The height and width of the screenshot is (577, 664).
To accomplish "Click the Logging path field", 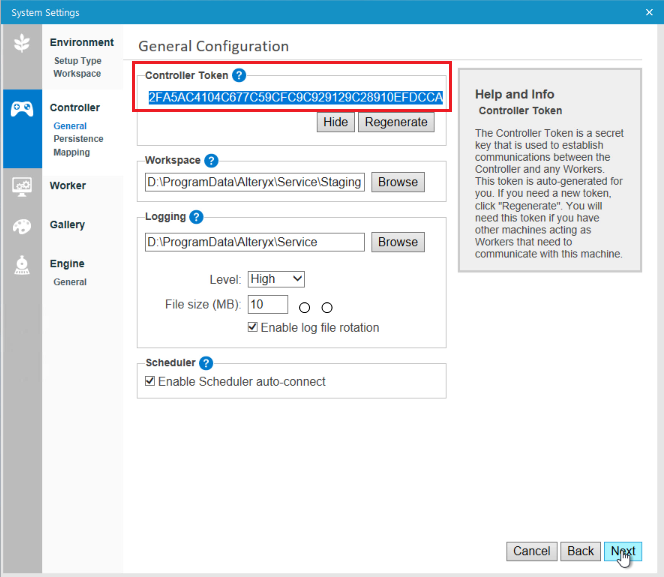I will (x=255, y=242).
